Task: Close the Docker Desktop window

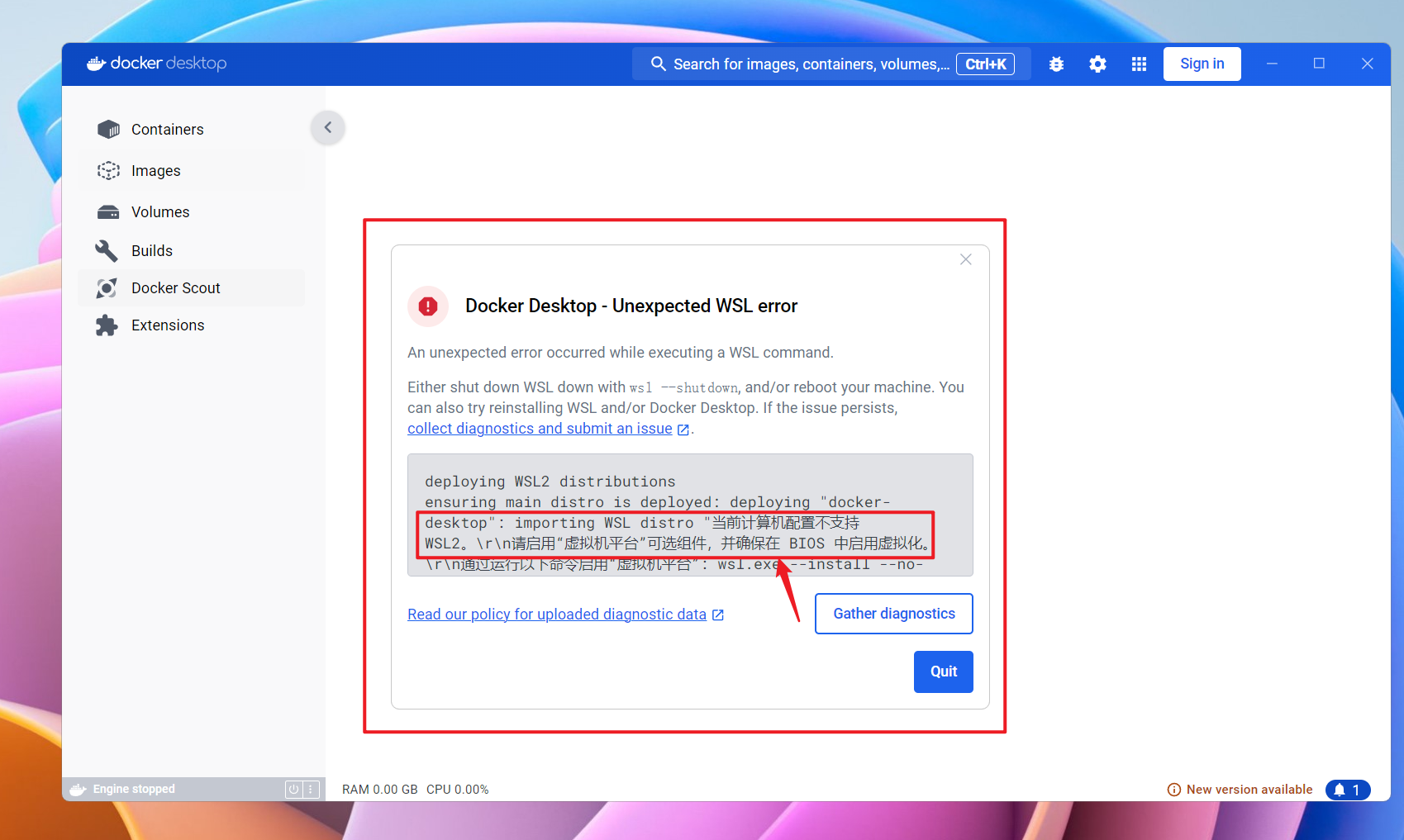Action: click(1367, 64)
